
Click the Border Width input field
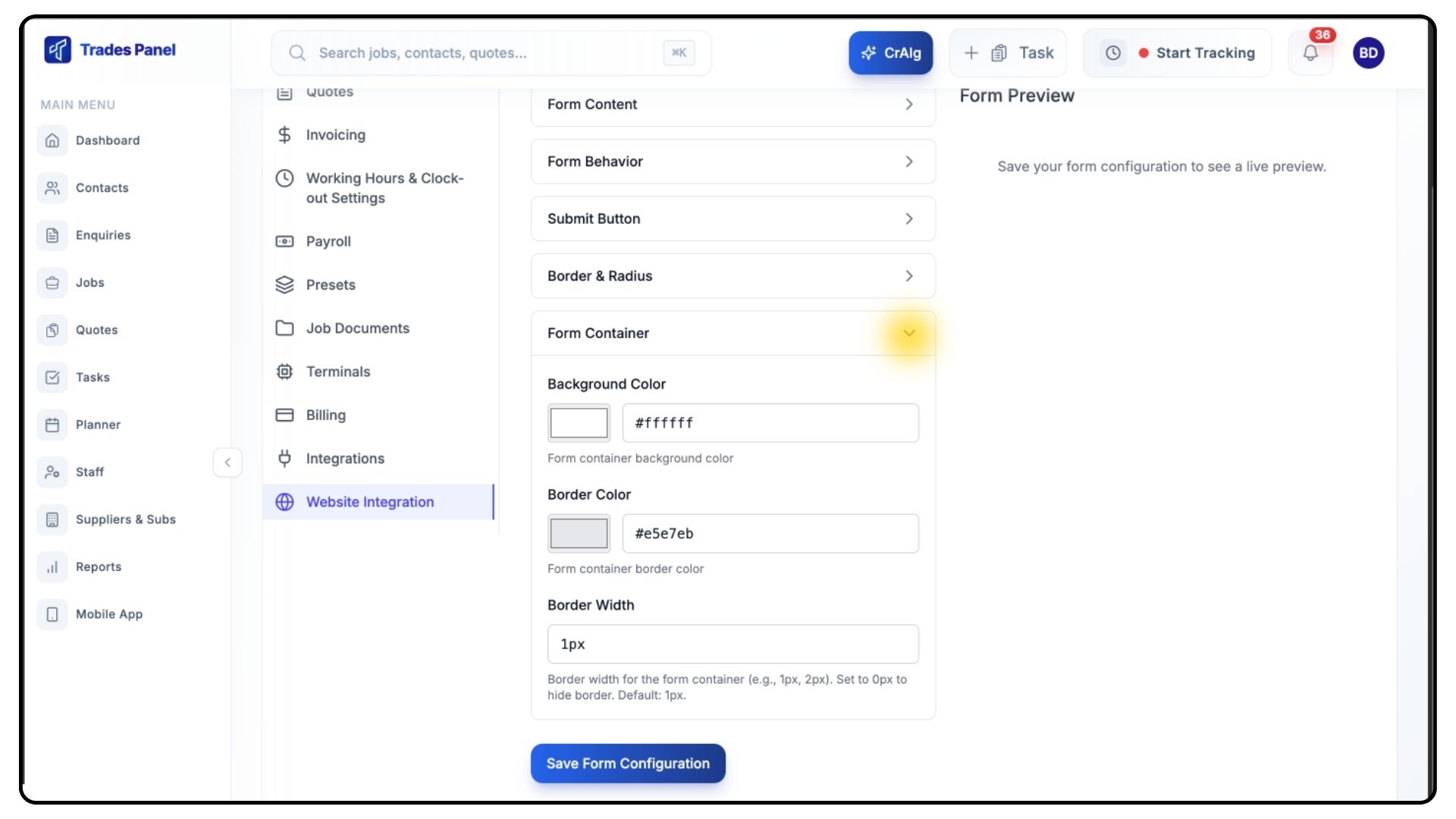tap(733, 644)
